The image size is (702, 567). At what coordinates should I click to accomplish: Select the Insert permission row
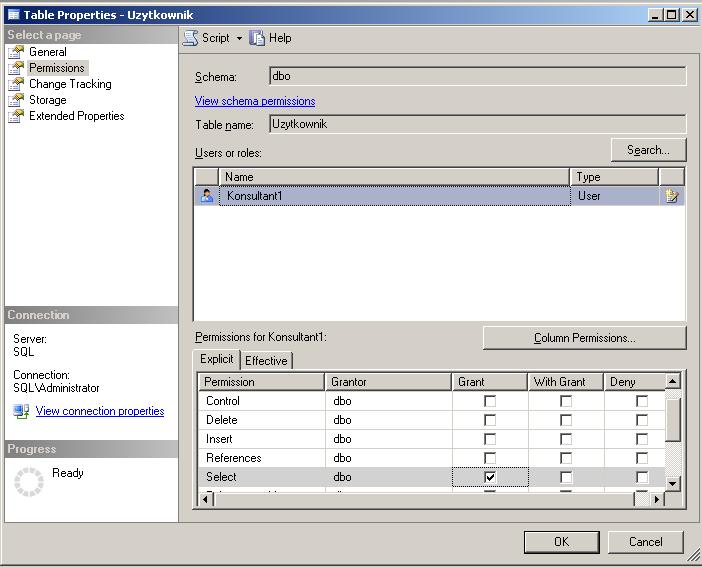pyautogui.click(x=432, y=439)
